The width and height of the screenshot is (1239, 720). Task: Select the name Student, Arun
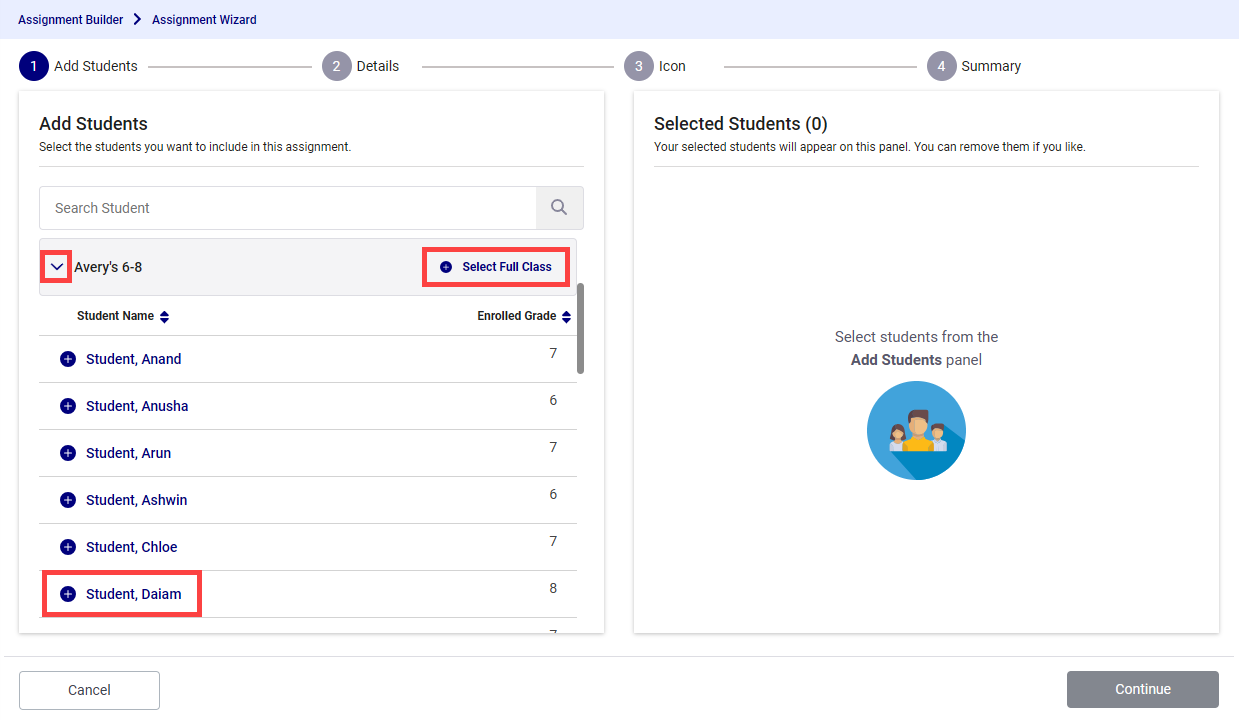coord(128,453)
